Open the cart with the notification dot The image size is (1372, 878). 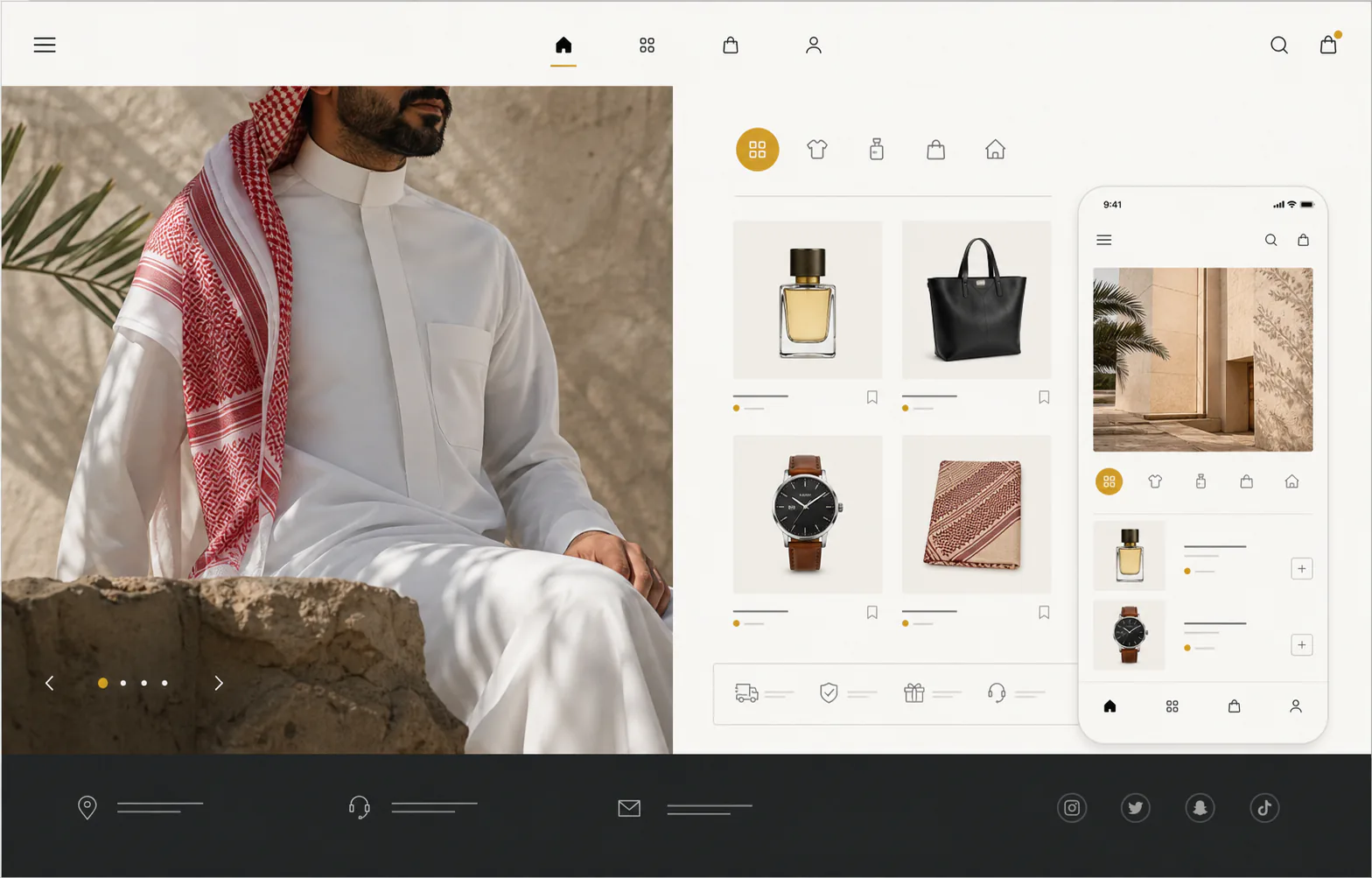[1328, 44]
